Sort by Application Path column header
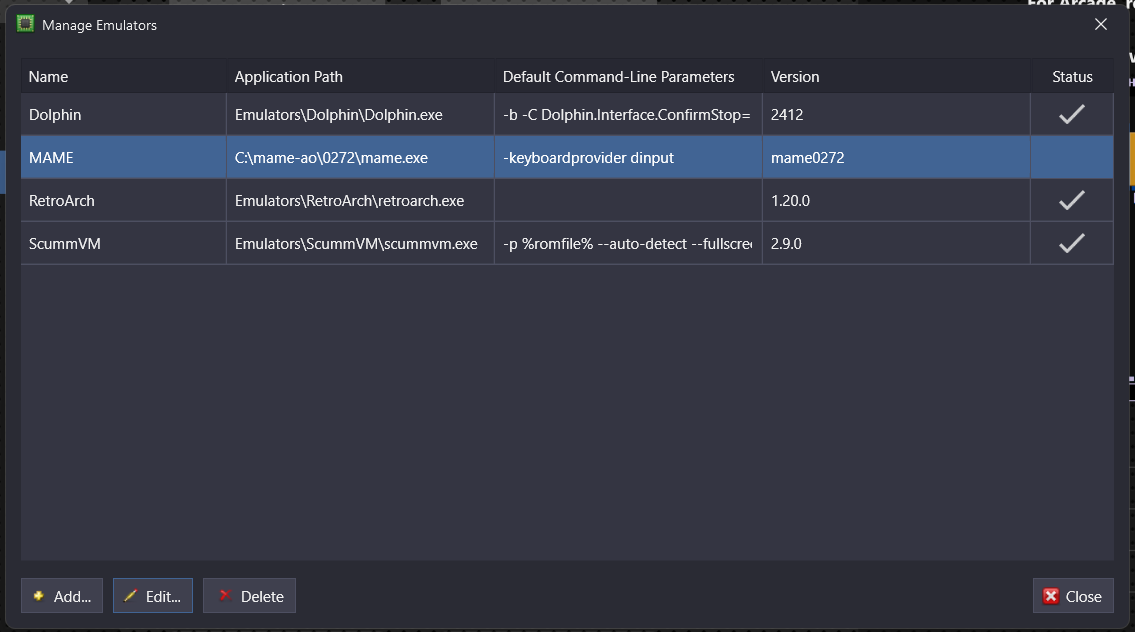The image size is (1135, 632). point(360,77)
